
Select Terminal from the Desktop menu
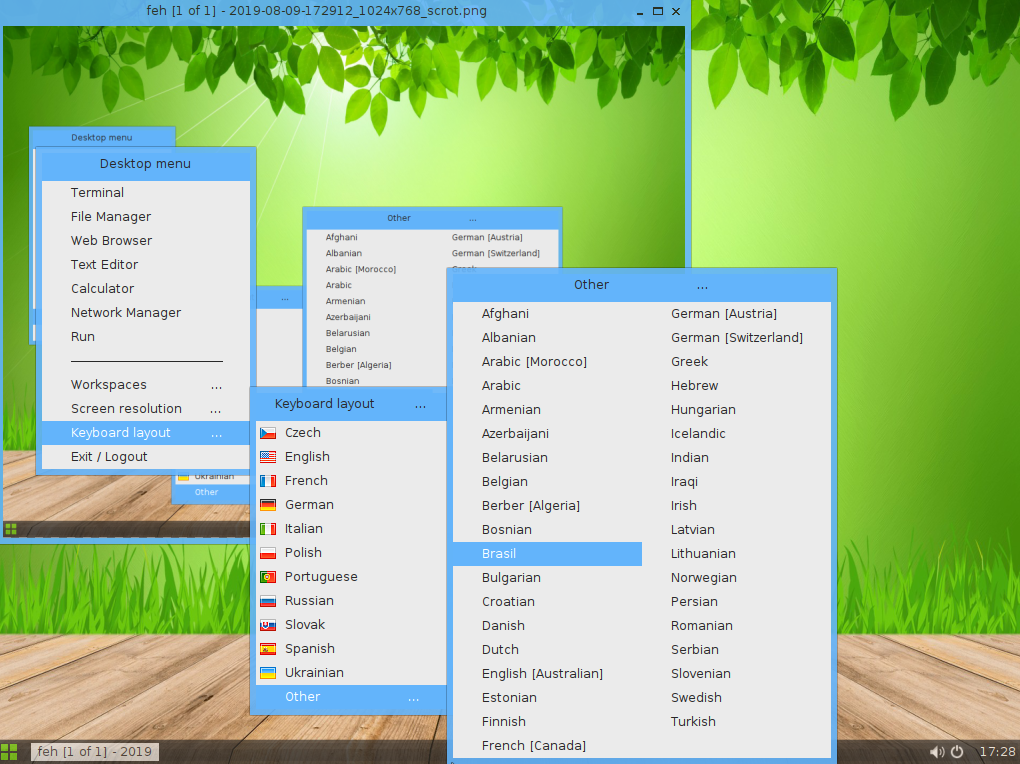tap(98, 192)
